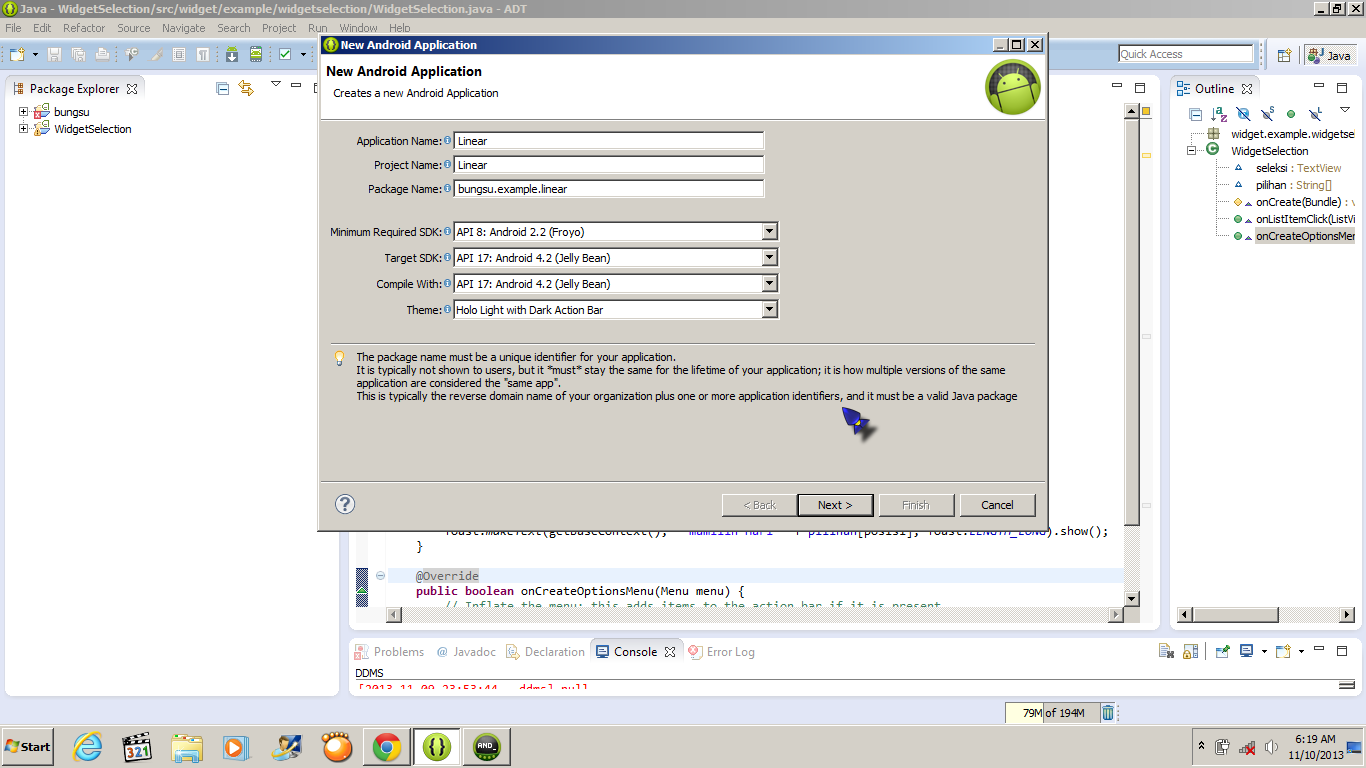Viewport: 1366px width, 768px height.
Task: Click the Console Clear Console icon
Action: [x=1166, y=651]
